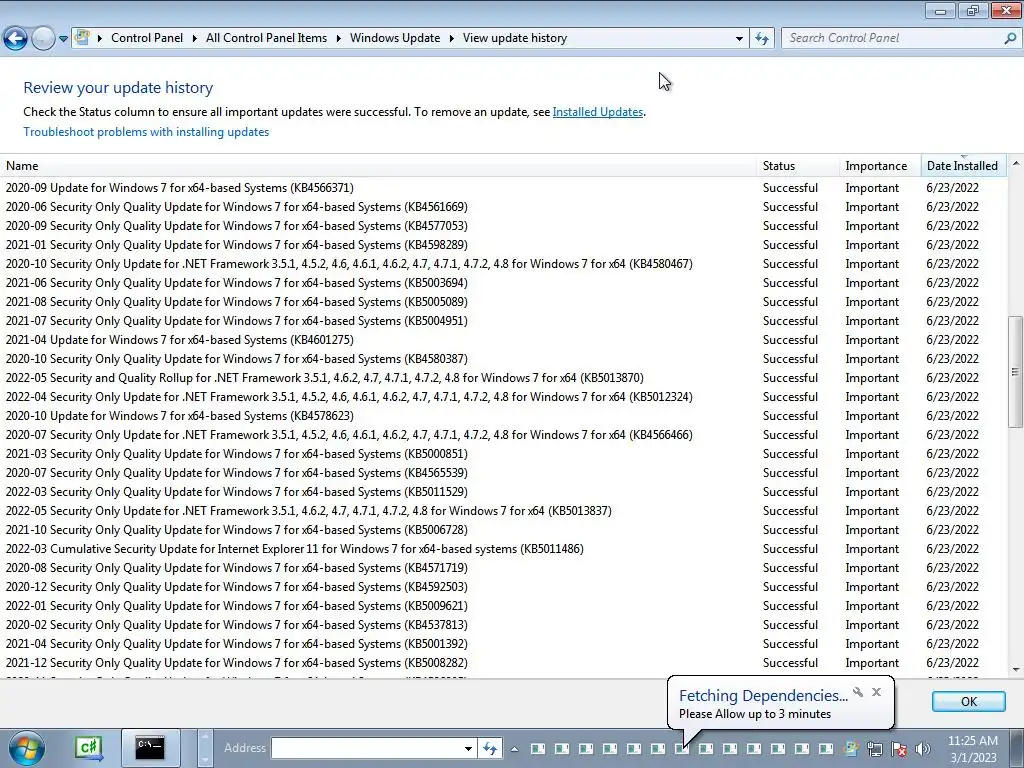Select the KB4578623 update row
Viewport: 1024px width, 768px height.
point(503,415)
